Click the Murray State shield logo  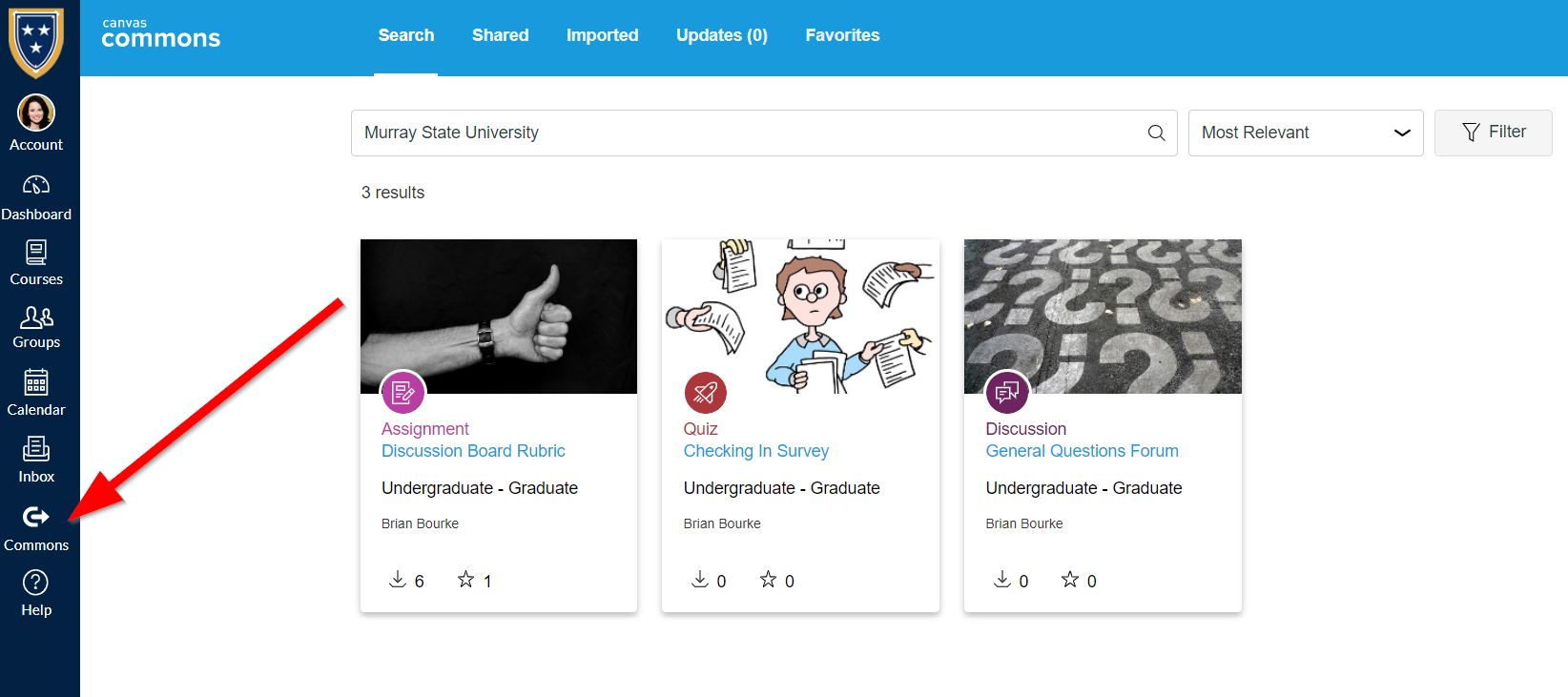(x=36, y=42)
